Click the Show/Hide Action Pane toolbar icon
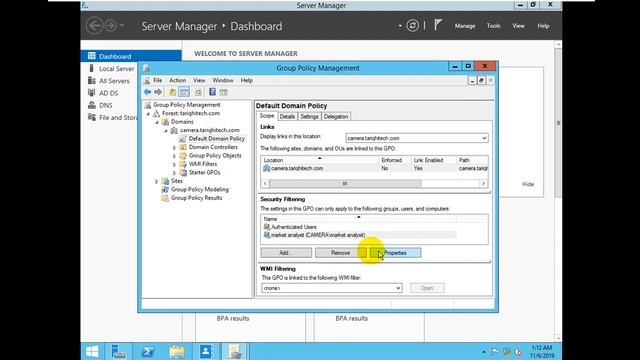The height and width of the screenshot is (360, 640). tap(223, 92)
